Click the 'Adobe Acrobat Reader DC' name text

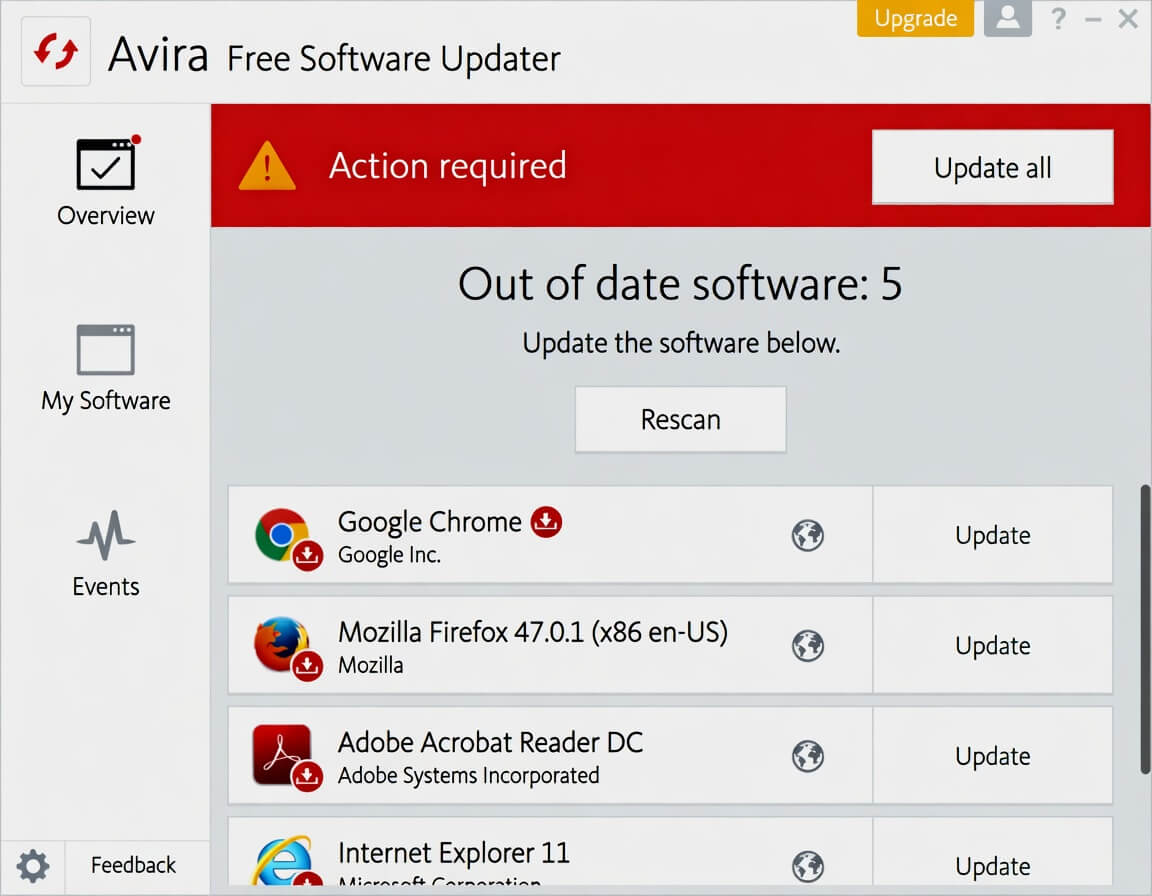490,742
